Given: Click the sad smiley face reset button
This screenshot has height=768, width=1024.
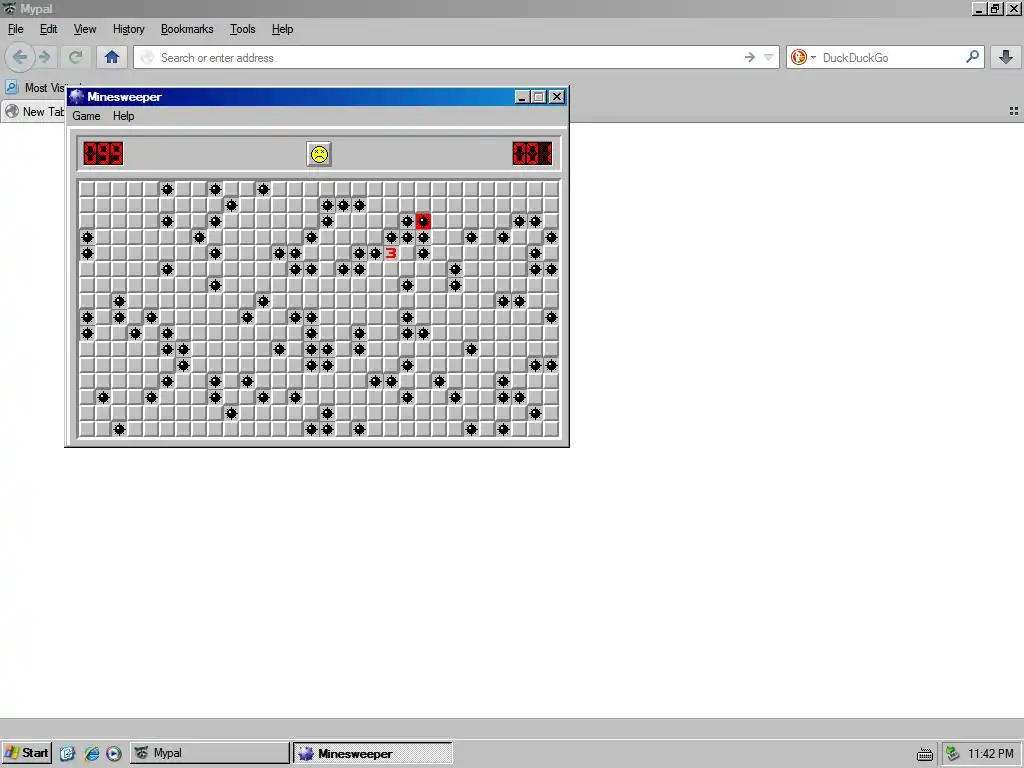Looking at the screenshot, I should click(x=319, y=154).
